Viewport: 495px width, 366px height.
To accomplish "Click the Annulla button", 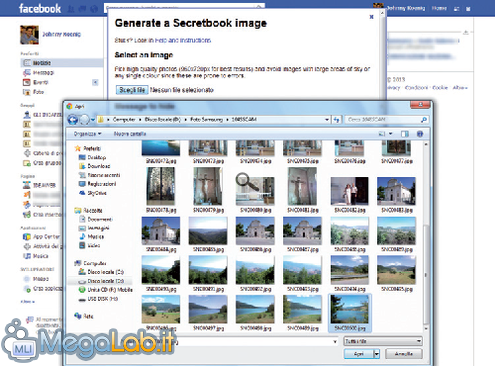I will (x=404, y=354).
